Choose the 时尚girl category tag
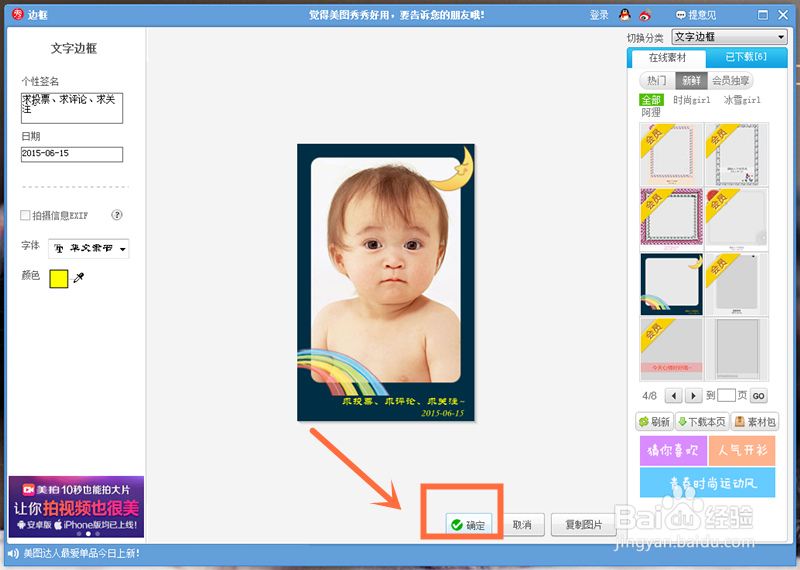 coord(691,100)
